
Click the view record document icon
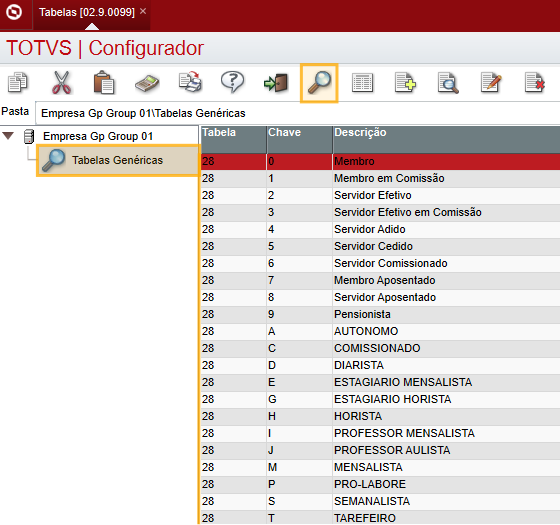click(x=448, y=83)
